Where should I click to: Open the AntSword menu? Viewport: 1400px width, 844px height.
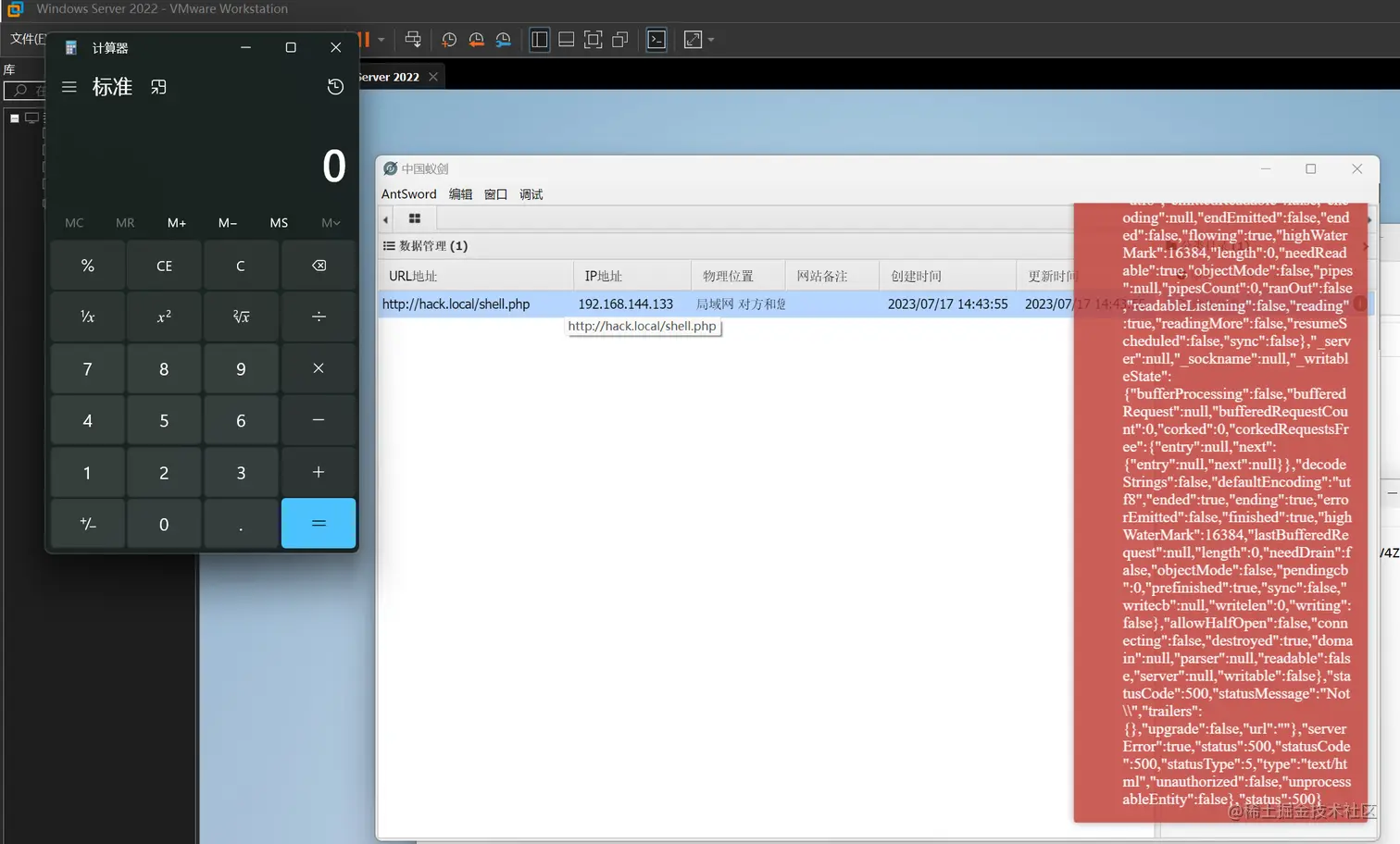(x=408, y=194)
